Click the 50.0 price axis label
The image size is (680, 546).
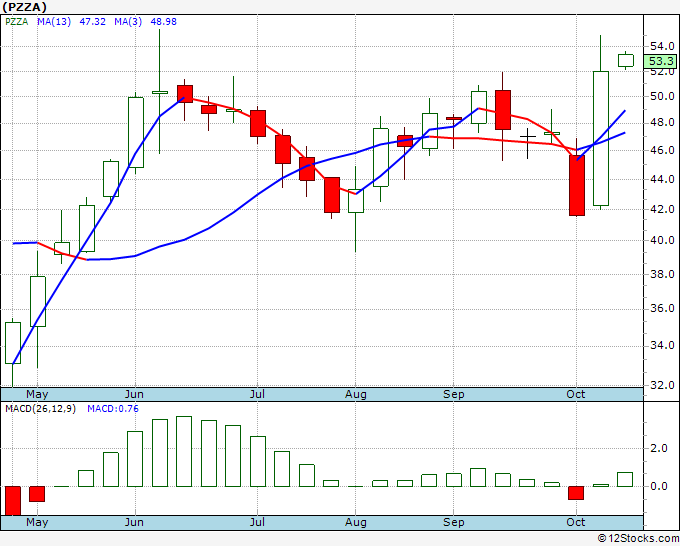pos(662,96)
